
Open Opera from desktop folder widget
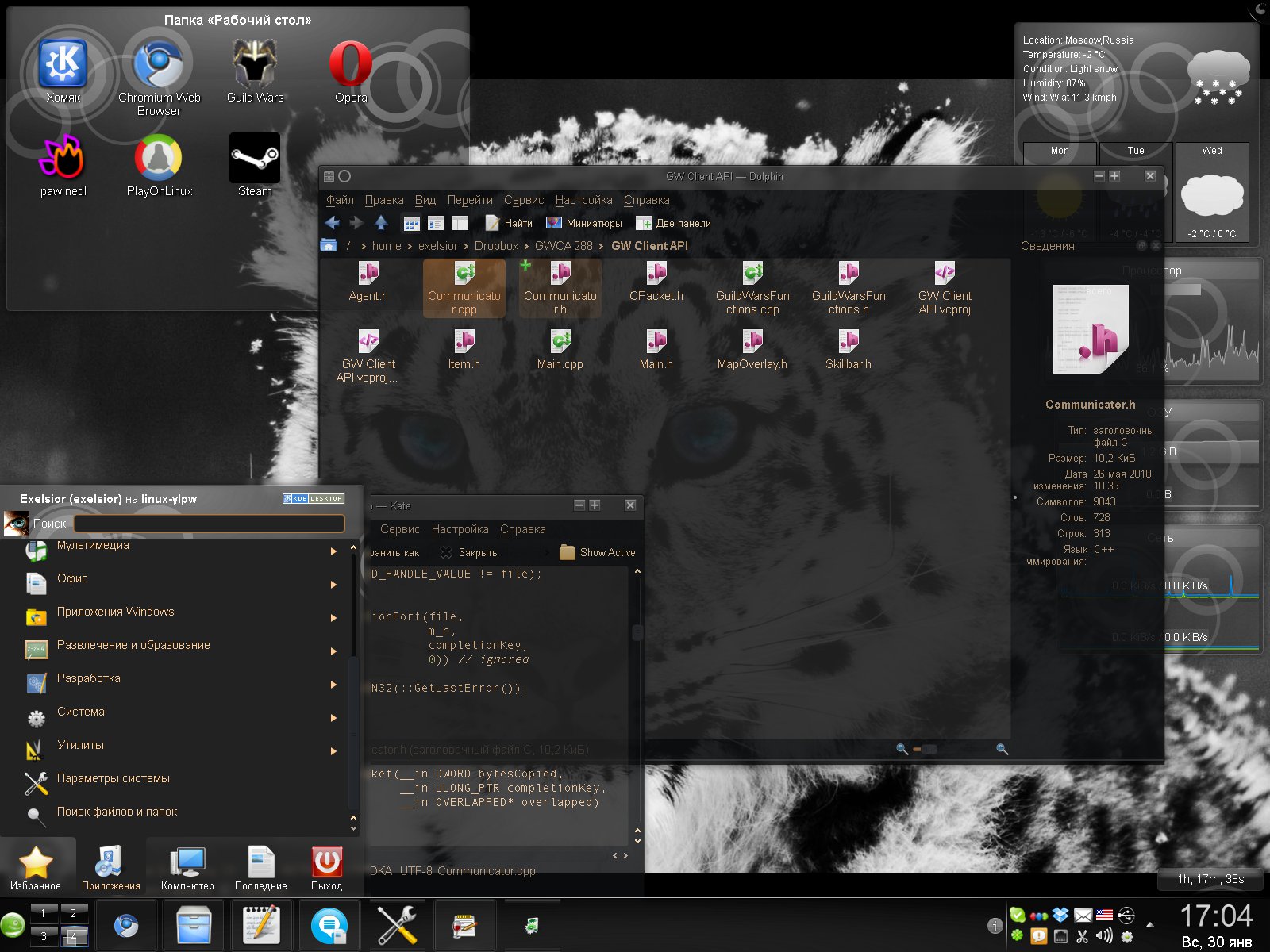coord(351,73)
